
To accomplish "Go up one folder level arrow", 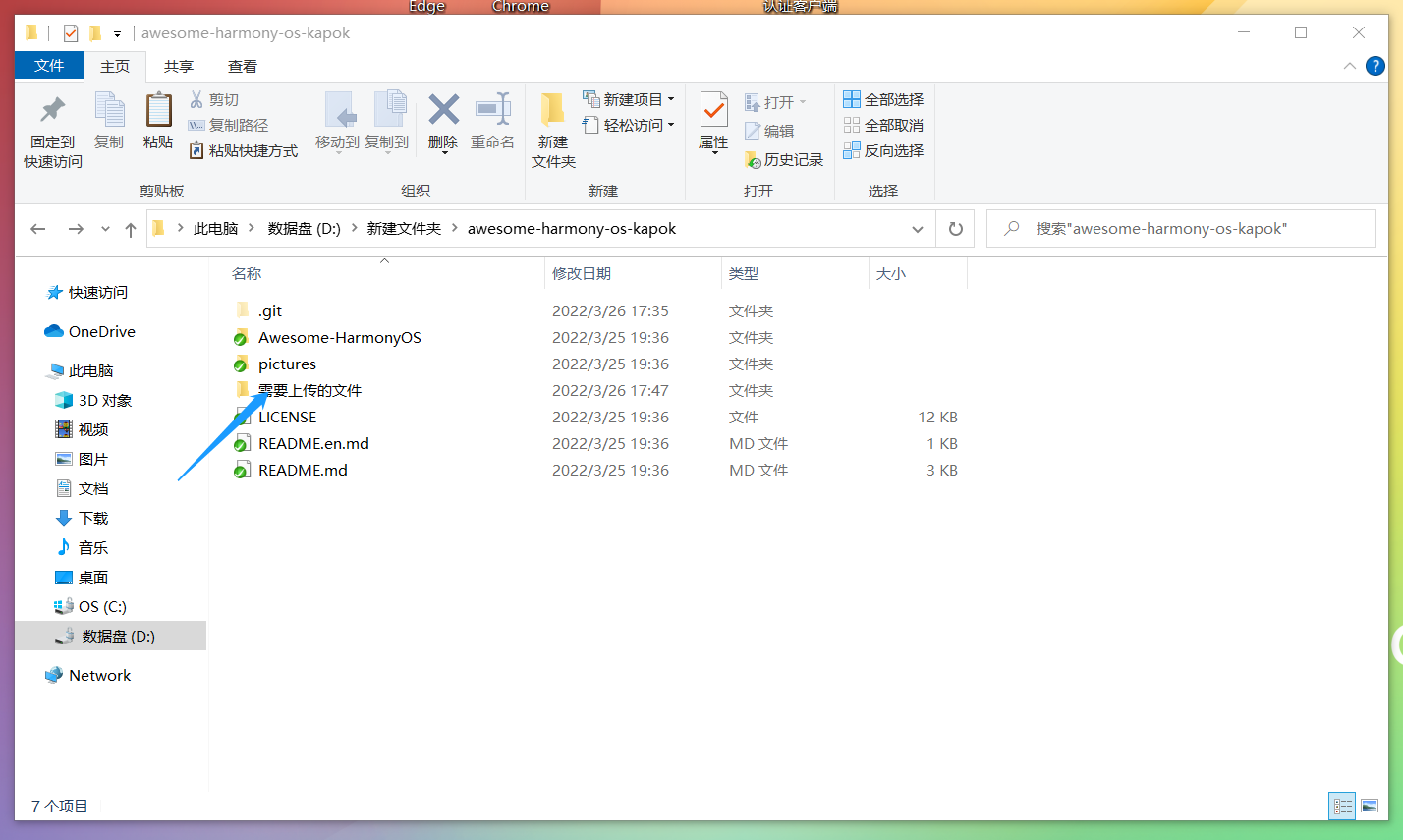I will (x=131, y=229).
